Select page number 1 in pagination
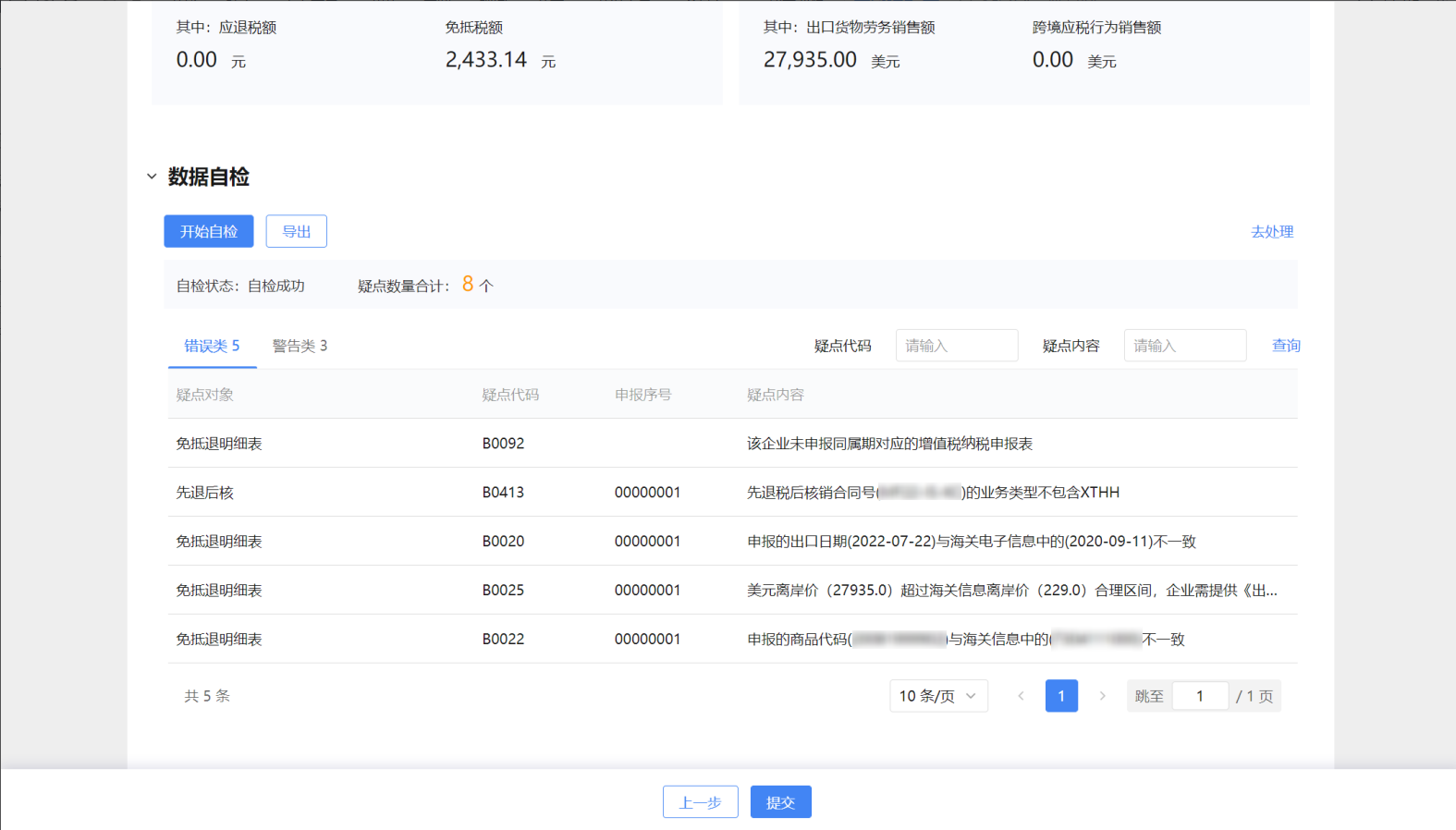The image size is (1456, 830). pos(1061,696)
